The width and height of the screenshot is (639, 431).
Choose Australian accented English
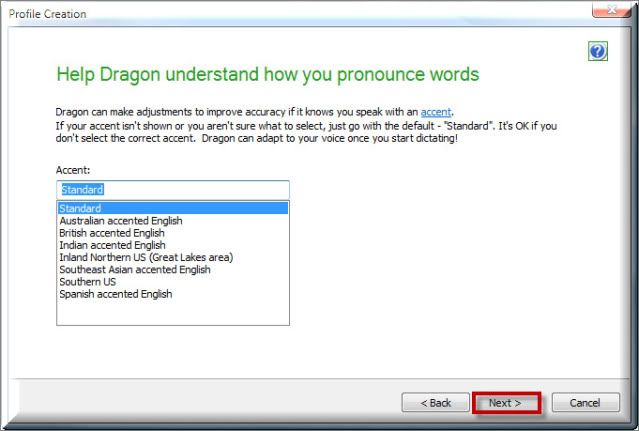click(x=173, y=221)
